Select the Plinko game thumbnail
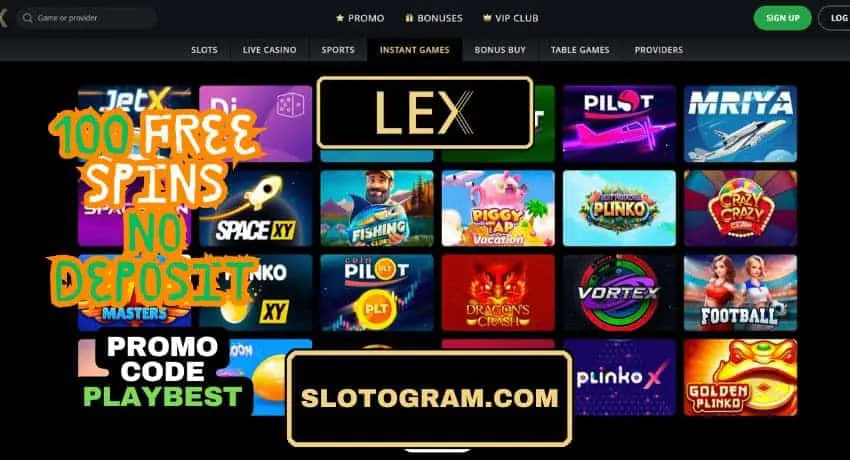This screenshot has width=850, height=460. pos(619,209)
